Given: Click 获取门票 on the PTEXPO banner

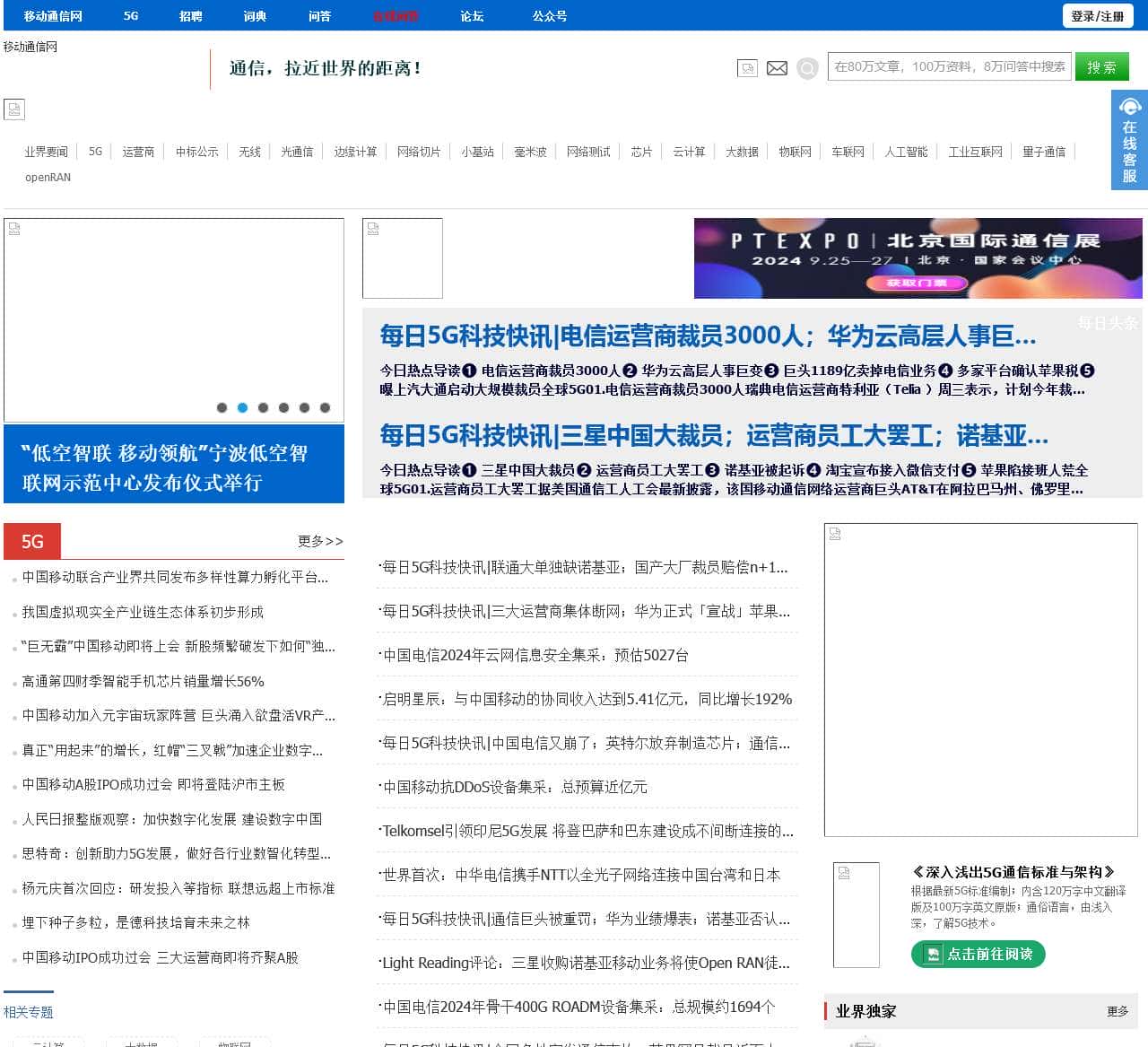Looking at the screenshot, I should pyautogui.click(x=917, y=283).
